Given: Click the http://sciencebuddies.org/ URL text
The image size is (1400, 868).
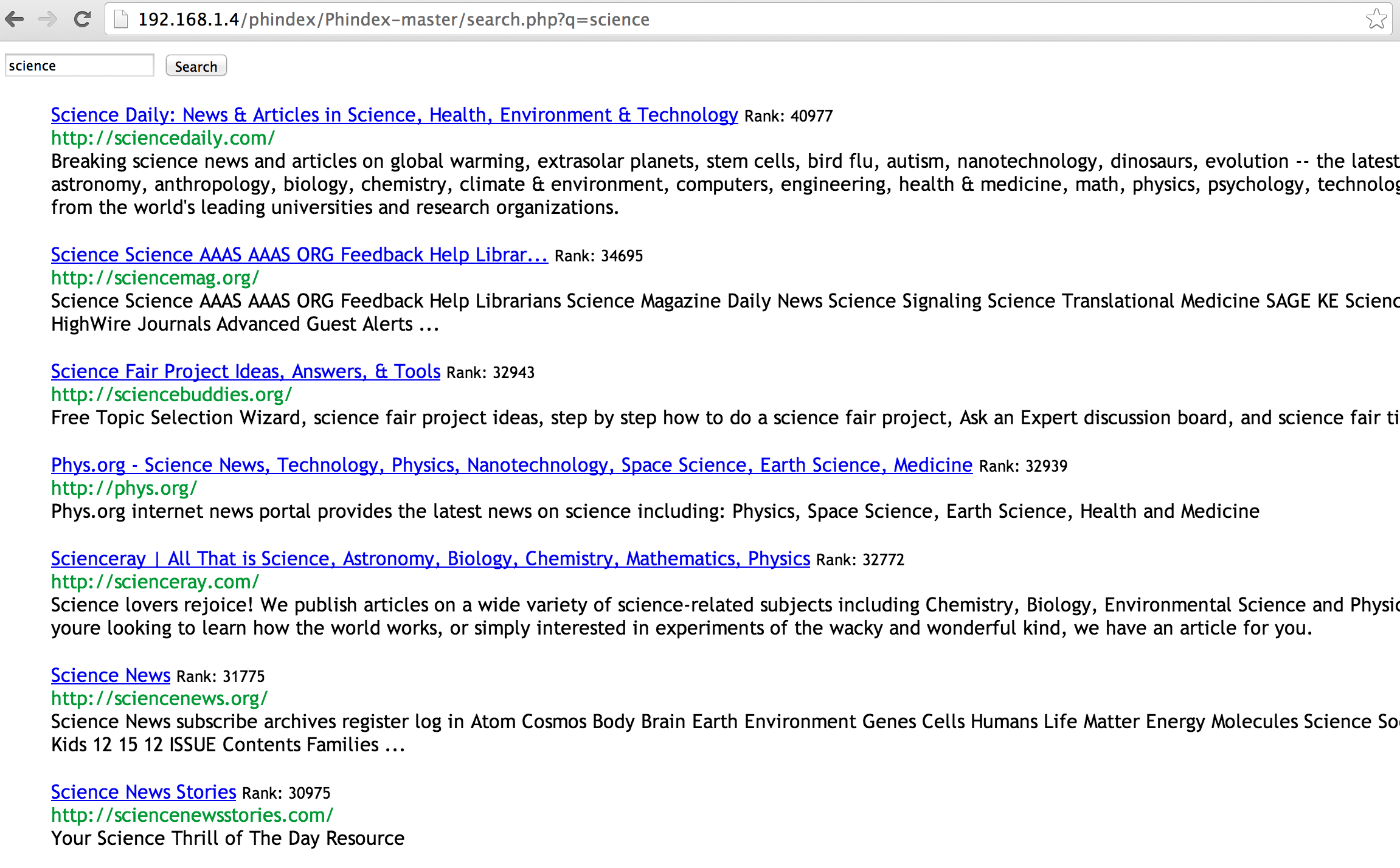Looking at the screenshot, I should point(172,394).
